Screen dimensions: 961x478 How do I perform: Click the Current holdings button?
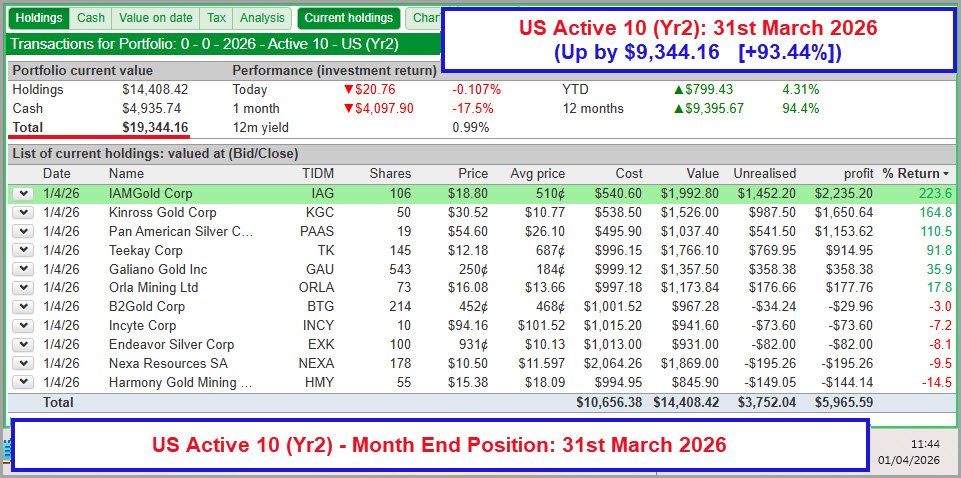pyautogui.click(x=348, y=18)
